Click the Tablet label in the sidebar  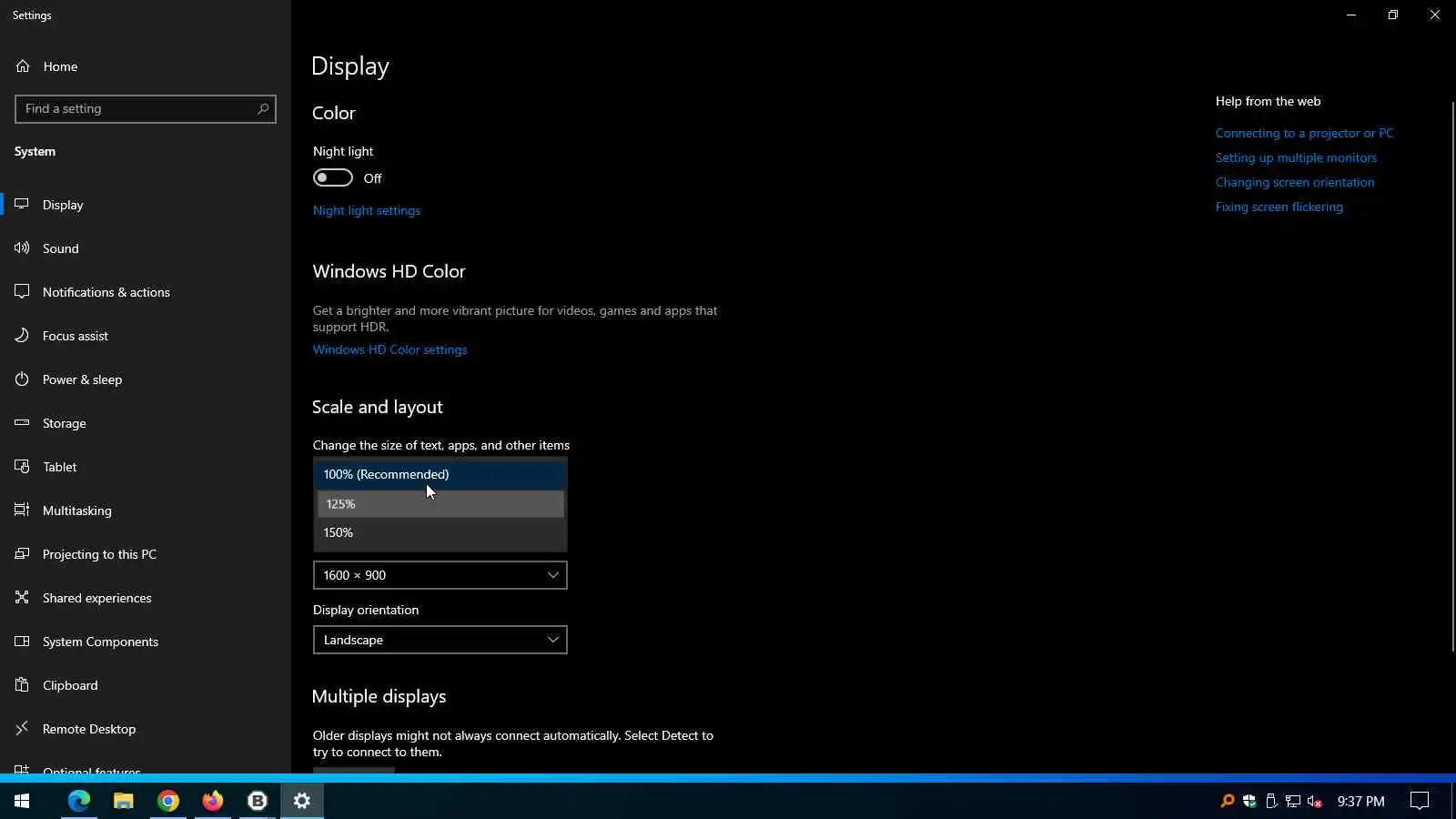[x=60, y=467]
